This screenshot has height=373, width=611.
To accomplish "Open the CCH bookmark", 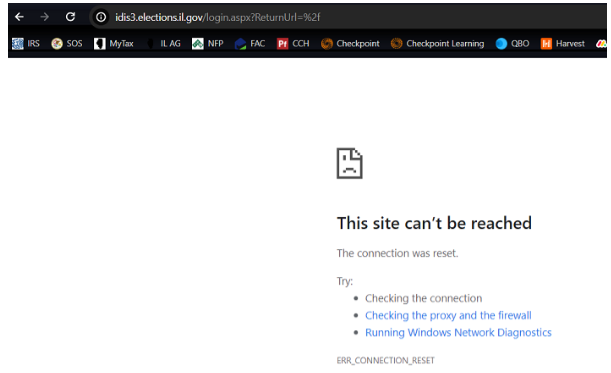I will pos(293,44).
